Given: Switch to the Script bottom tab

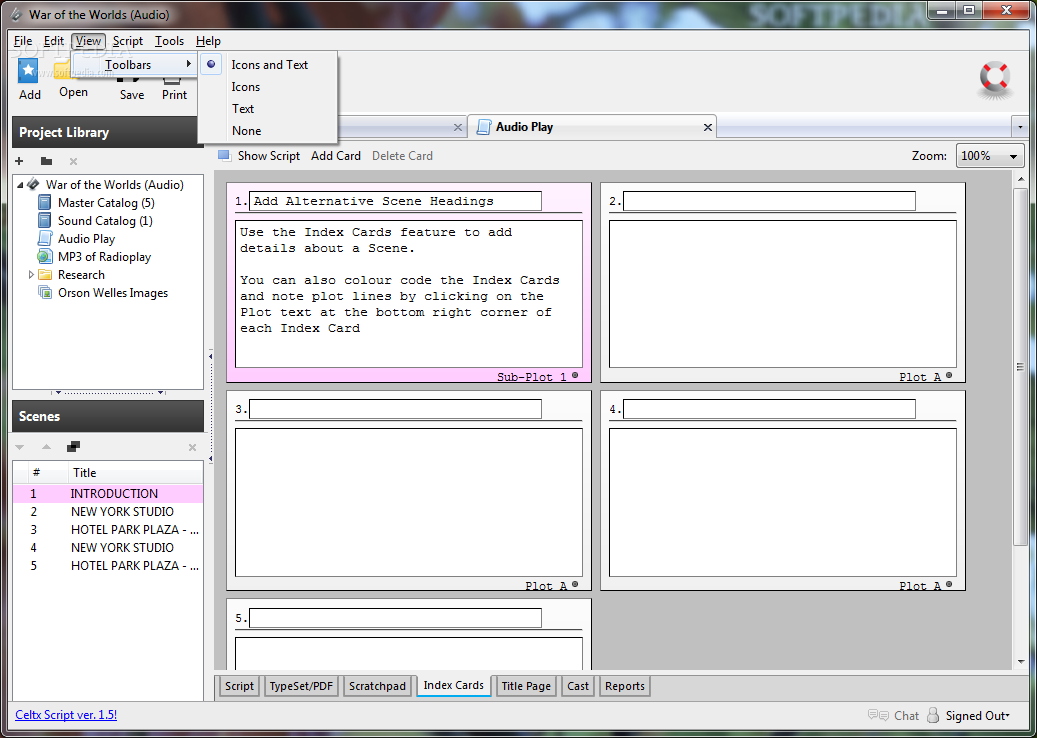Looking at the screenshot, I should (x=239, y=686).
